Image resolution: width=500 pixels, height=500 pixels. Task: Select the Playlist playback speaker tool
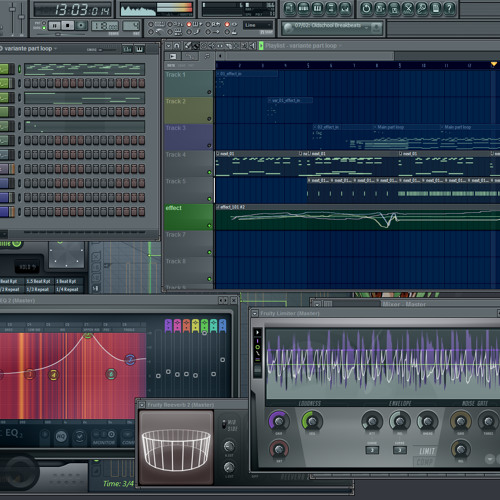coord(253,46)
